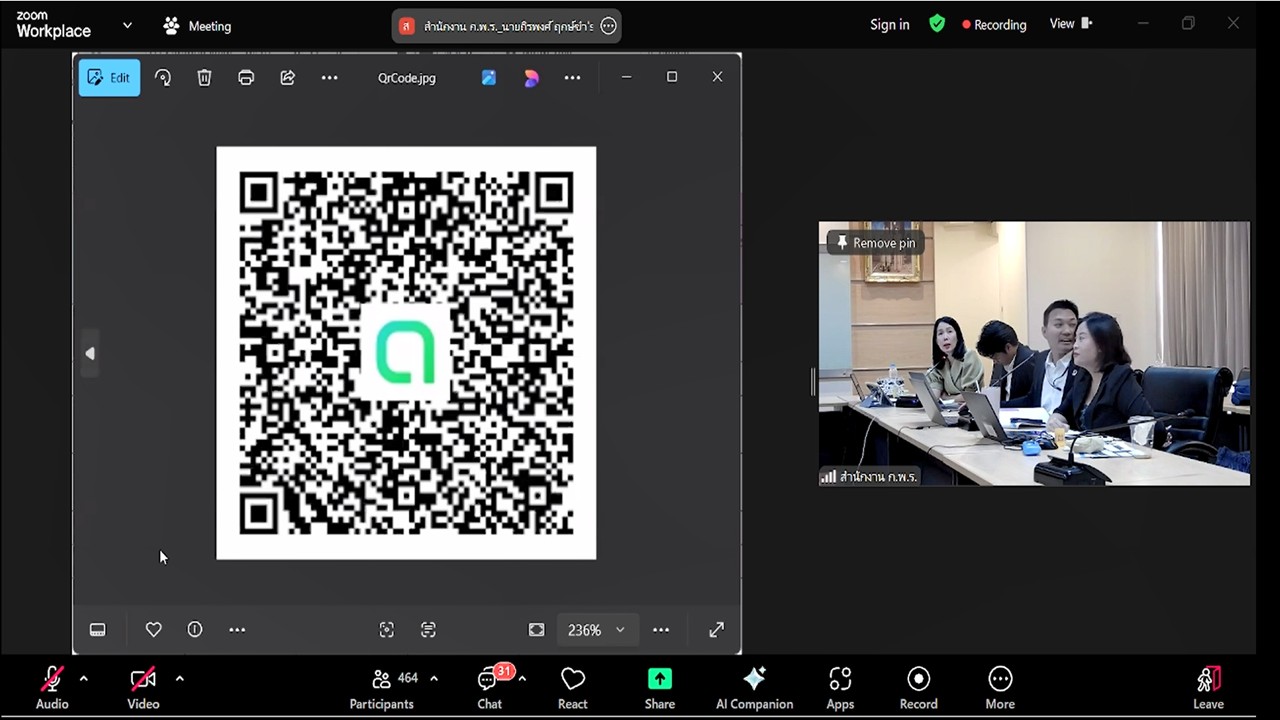The height and width of the screenshot is (720, 1280).
Task: Start Video in Zoom toolbar
Action: coord(143,688)
